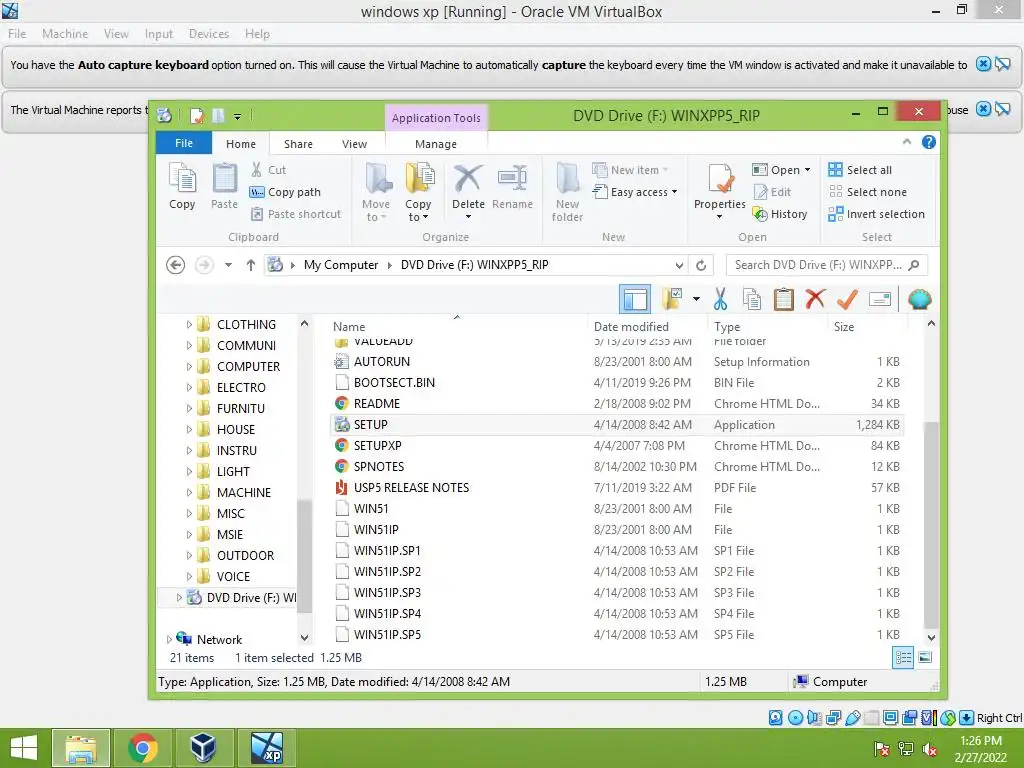The width and height of the screenshot is (1024, 768).
Task: Sort by Date modified column header
Action: (631, 327)
